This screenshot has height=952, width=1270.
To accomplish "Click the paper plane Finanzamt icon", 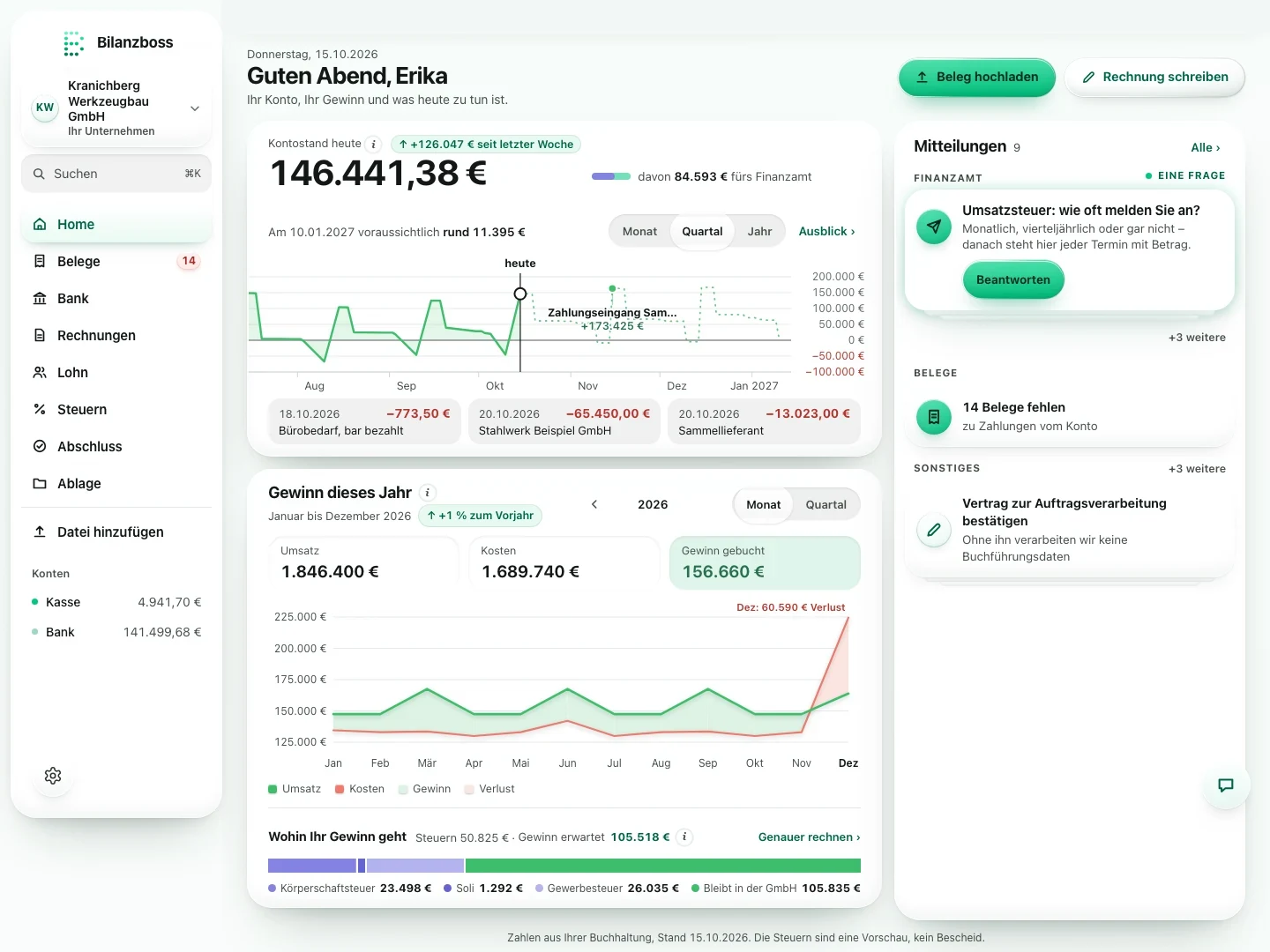I will click(934, 227).
